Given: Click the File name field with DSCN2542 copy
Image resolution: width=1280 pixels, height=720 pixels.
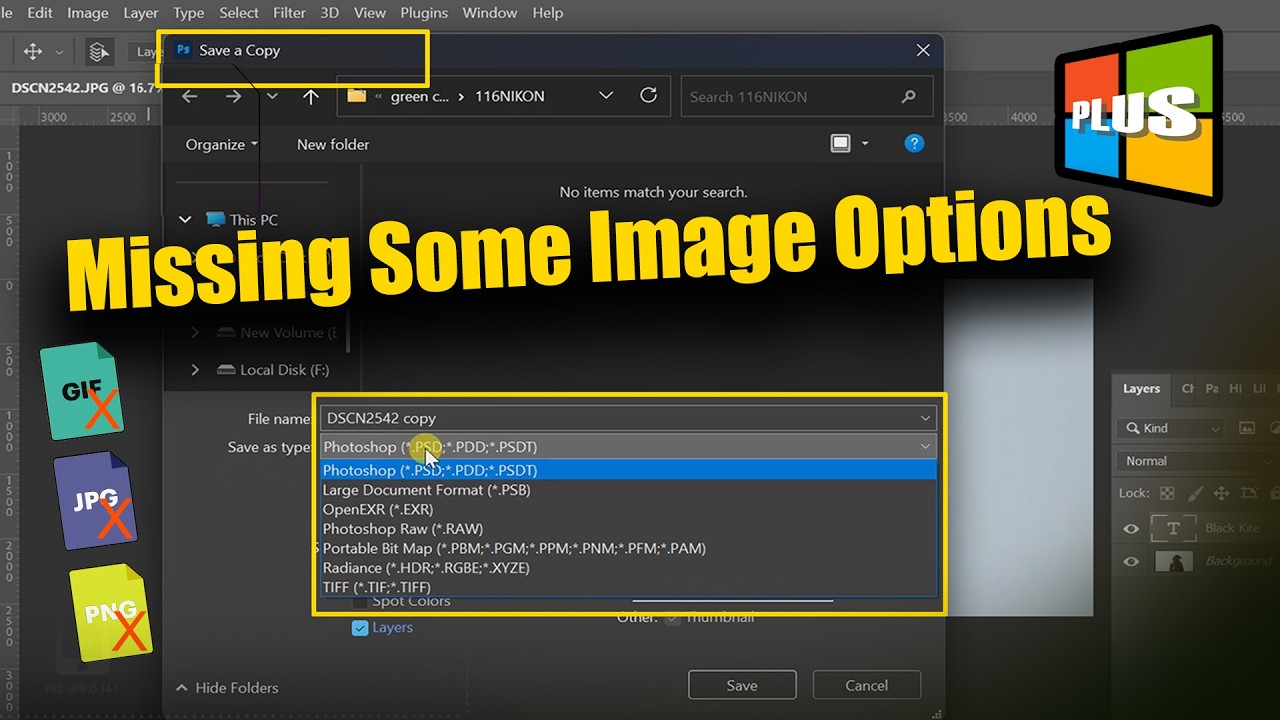Looking at the screenshot, I should (x=628, y=418).
